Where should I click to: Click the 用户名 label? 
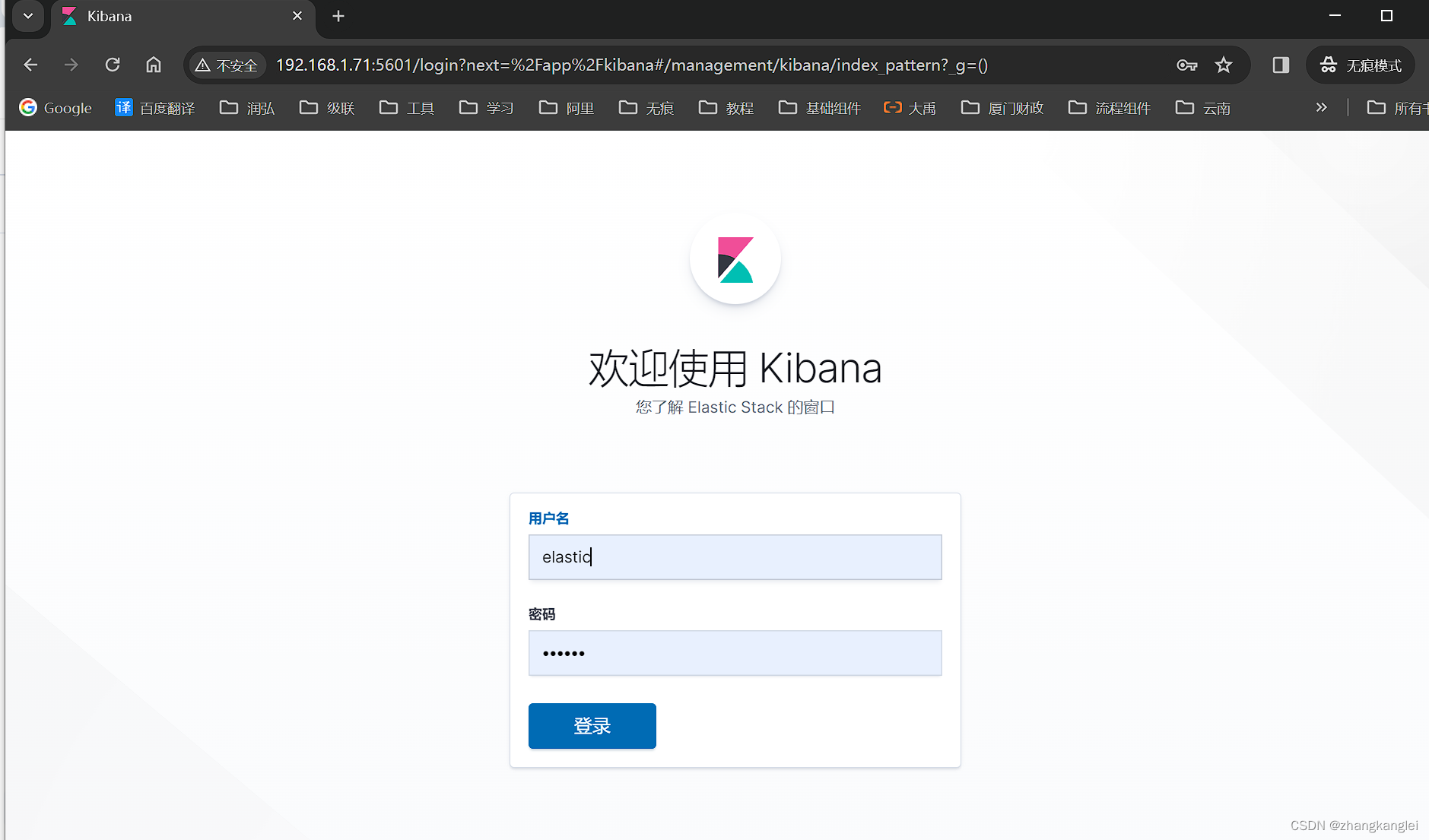[x=549, y=518]
